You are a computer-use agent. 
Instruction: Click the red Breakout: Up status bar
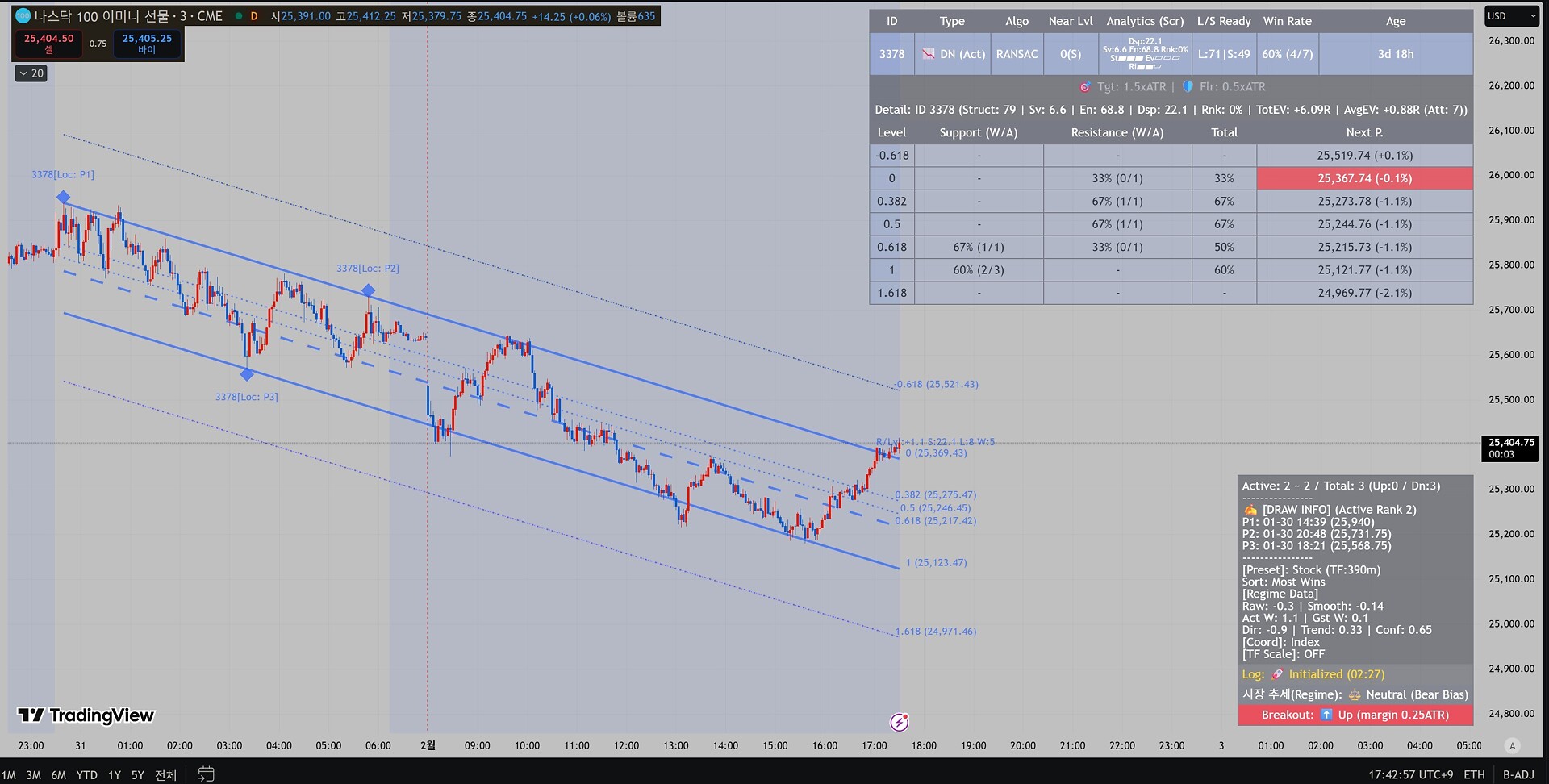(x=1355, y=715)
